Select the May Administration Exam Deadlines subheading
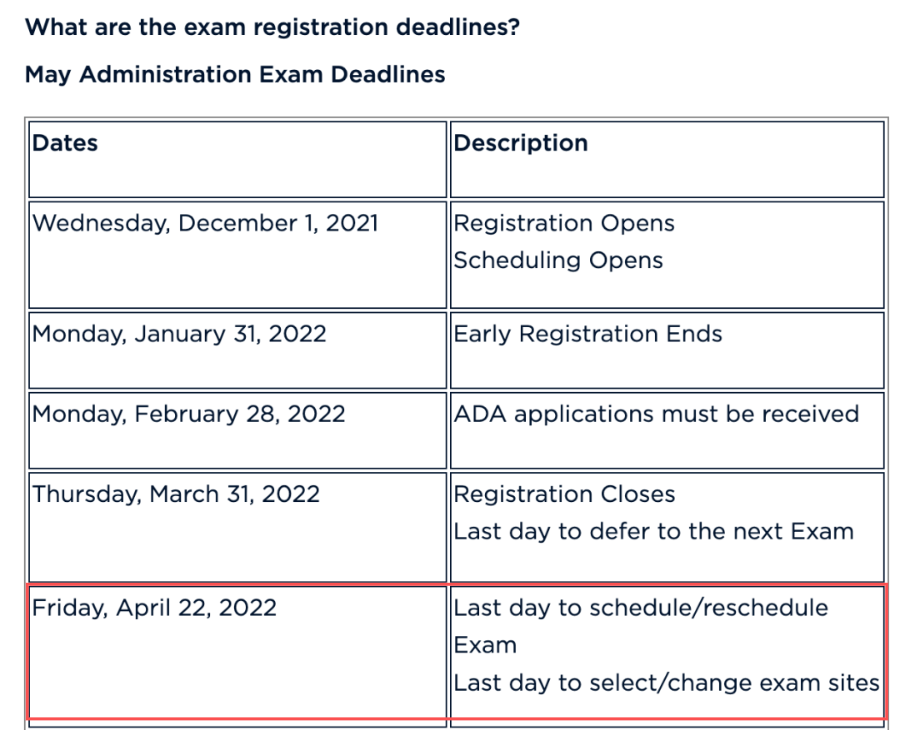The height and width of the screenshot is (730, 900). point(235,75)
